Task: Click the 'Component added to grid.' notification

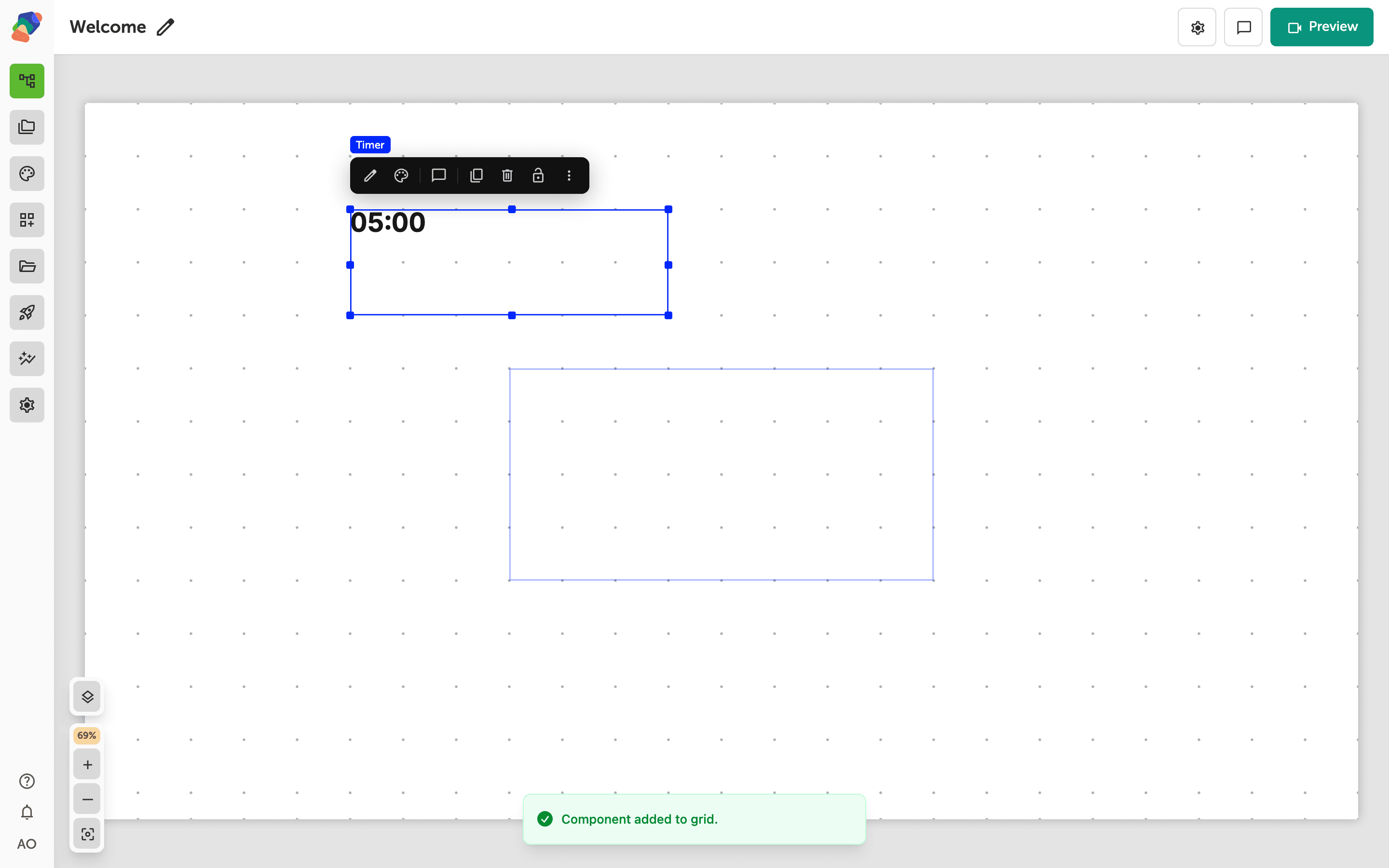Action: click(x=694, y=819)
